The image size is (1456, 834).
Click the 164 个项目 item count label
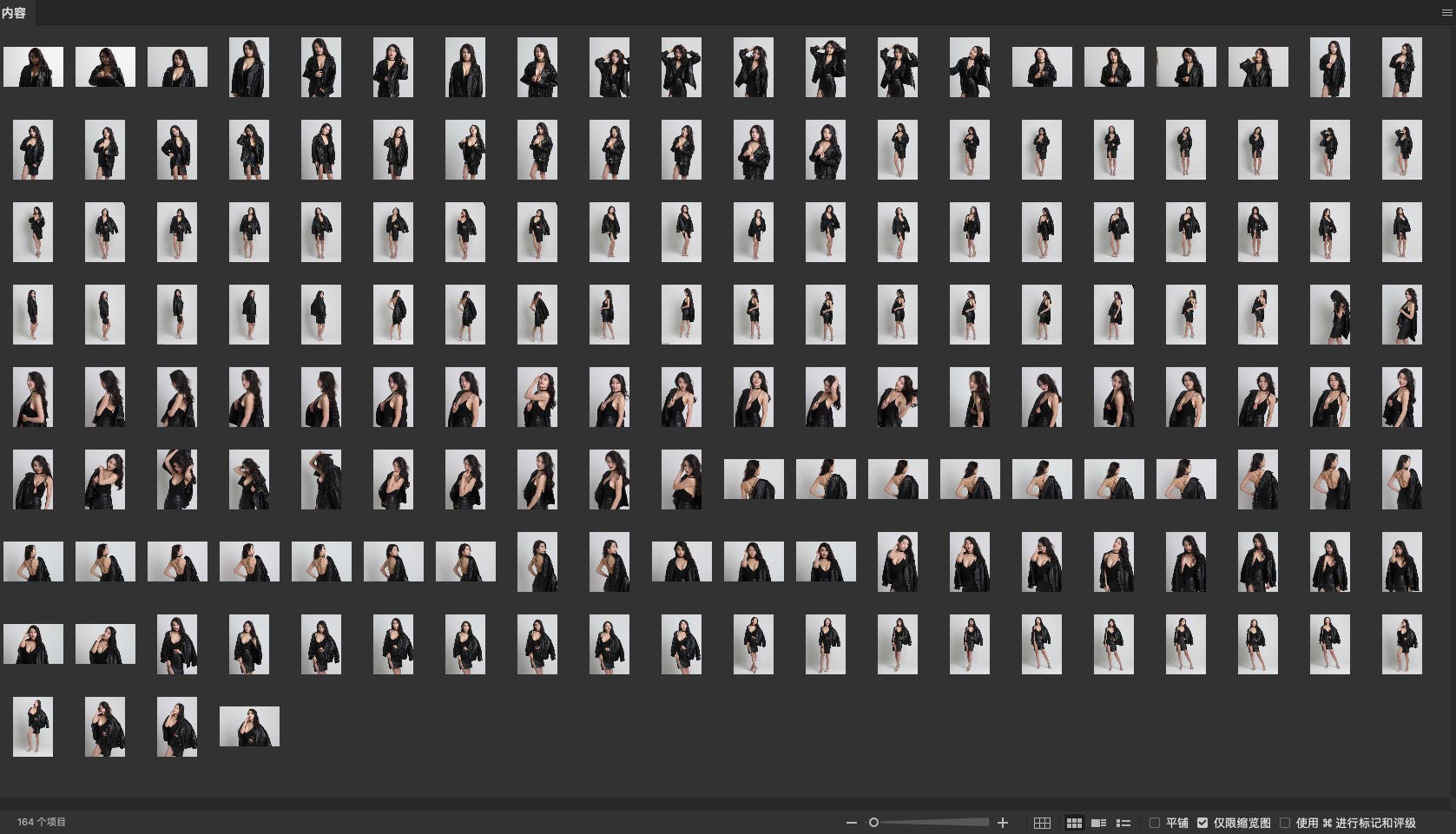click(42, 822)
